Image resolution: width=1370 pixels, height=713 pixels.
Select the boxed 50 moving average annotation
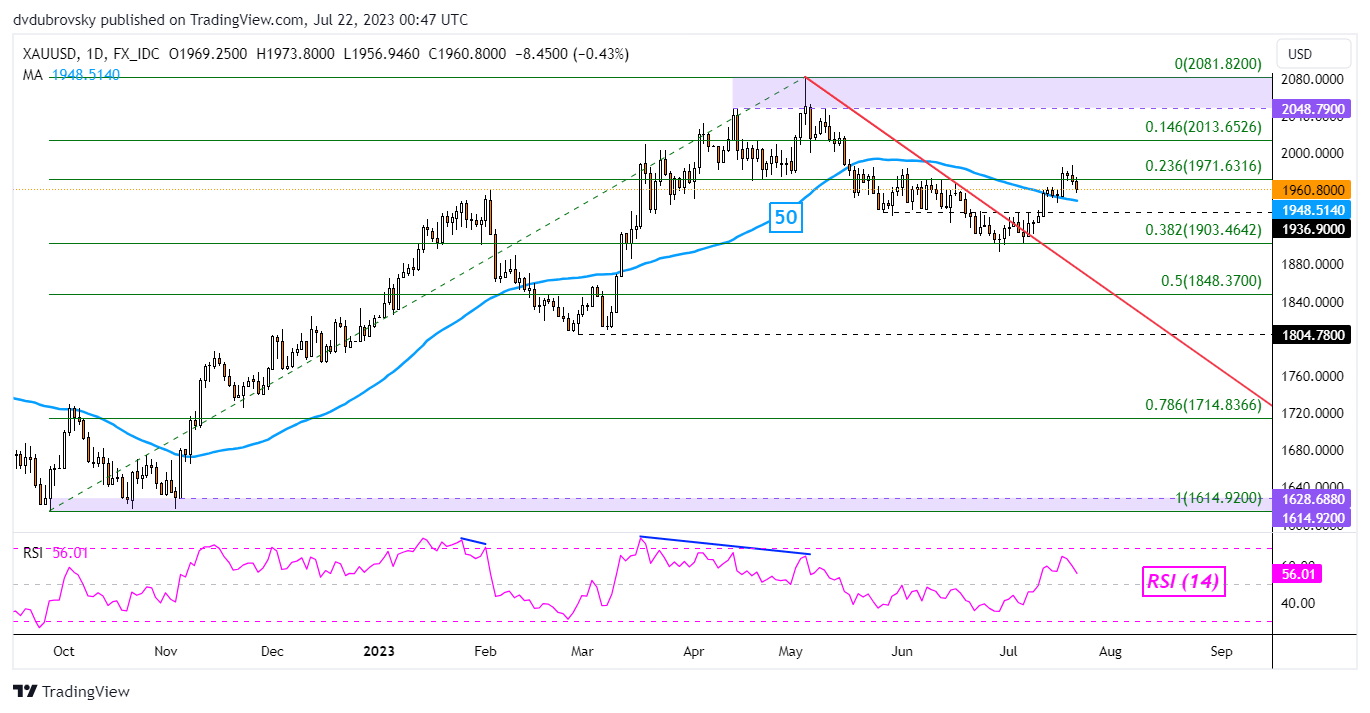pos(785,216)
